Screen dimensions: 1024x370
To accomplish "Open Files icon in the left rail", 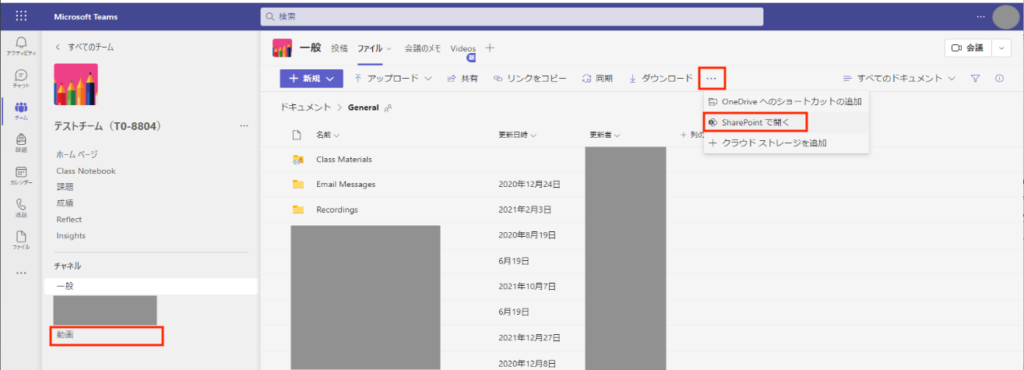I will pos(21,239).
